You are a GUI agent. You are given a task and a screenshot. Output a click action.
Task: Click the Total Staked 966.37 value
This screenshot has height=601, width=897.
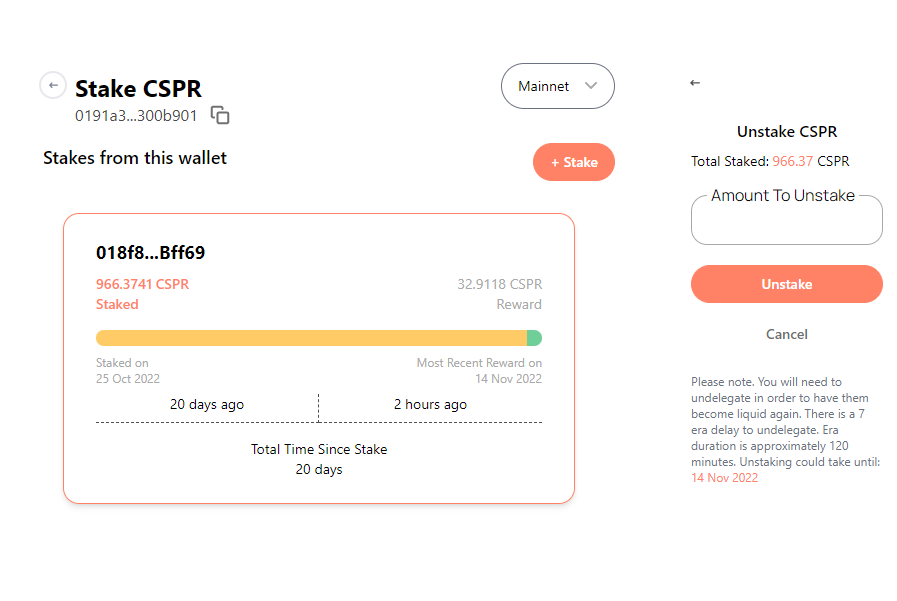[x=795, y=161]
